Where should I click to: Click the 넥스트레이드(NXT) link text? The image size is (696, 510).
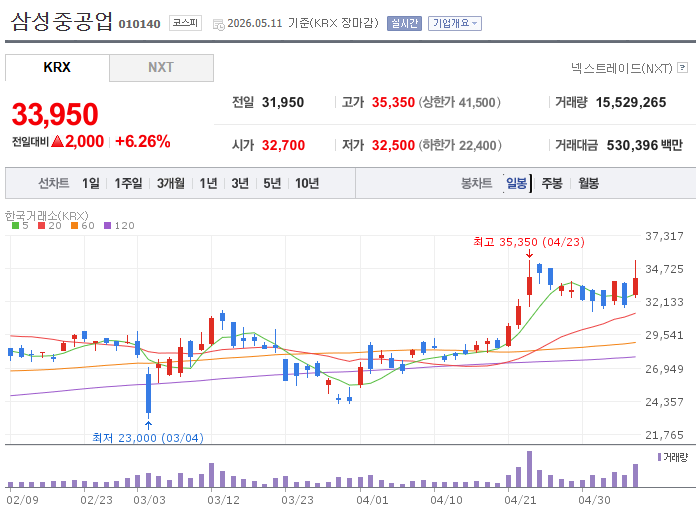tap(622, 68)
